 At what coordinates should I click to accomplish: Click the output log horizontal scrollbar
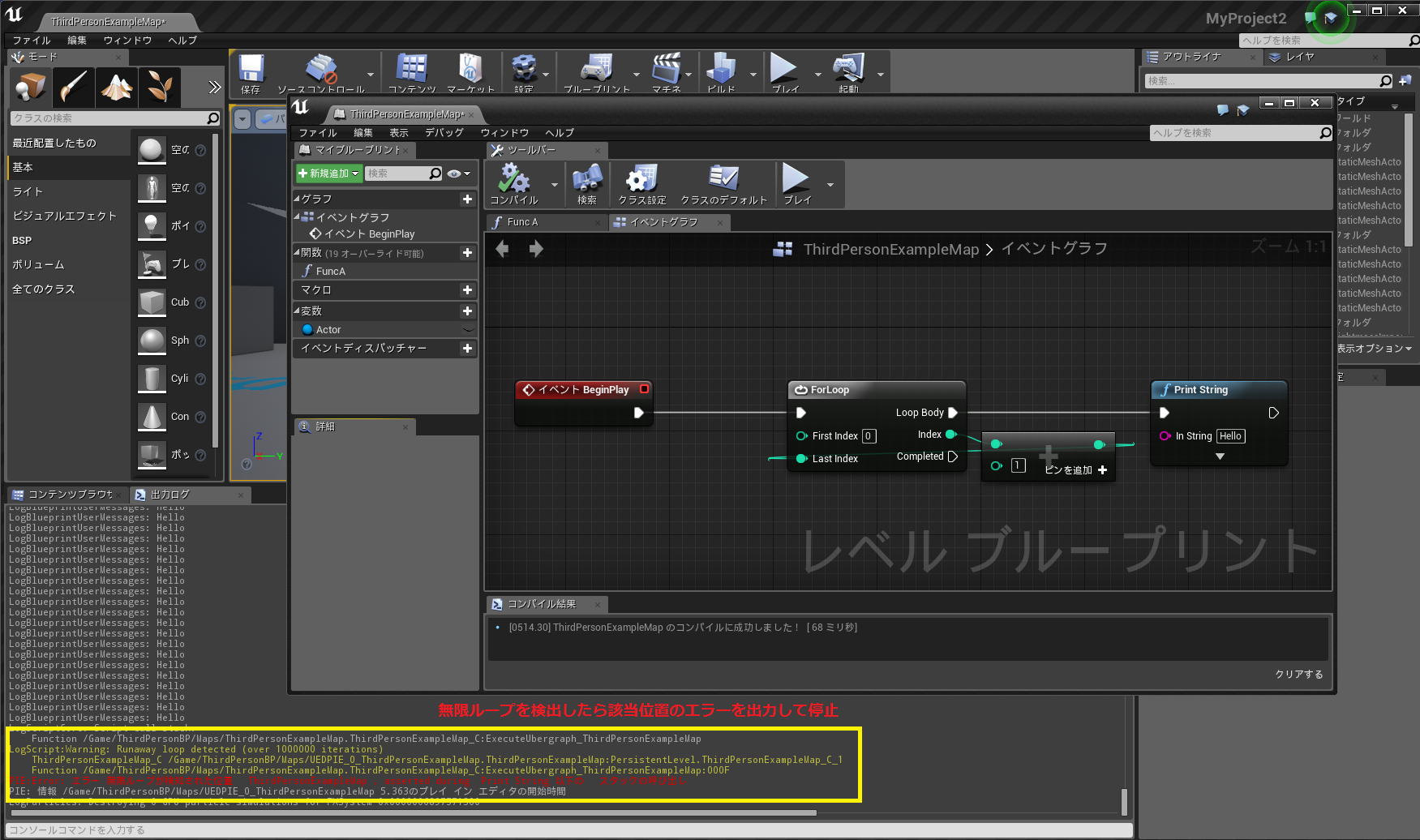tap(414, 812)
